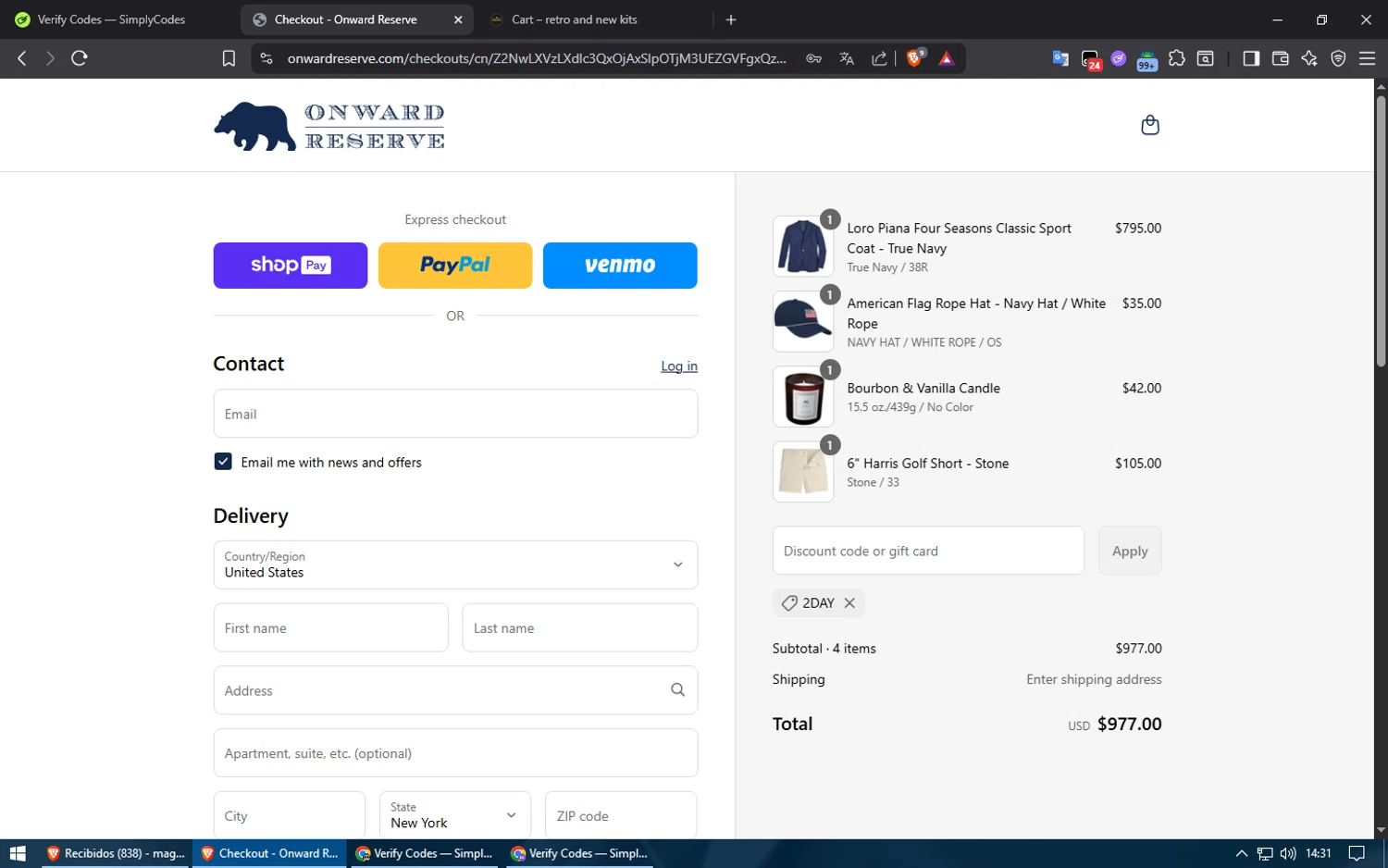The width and height of the screenshot is (1388, 868).
Task: Focus the Apartment, suite, etc. field
Action: tap(455, 752)
